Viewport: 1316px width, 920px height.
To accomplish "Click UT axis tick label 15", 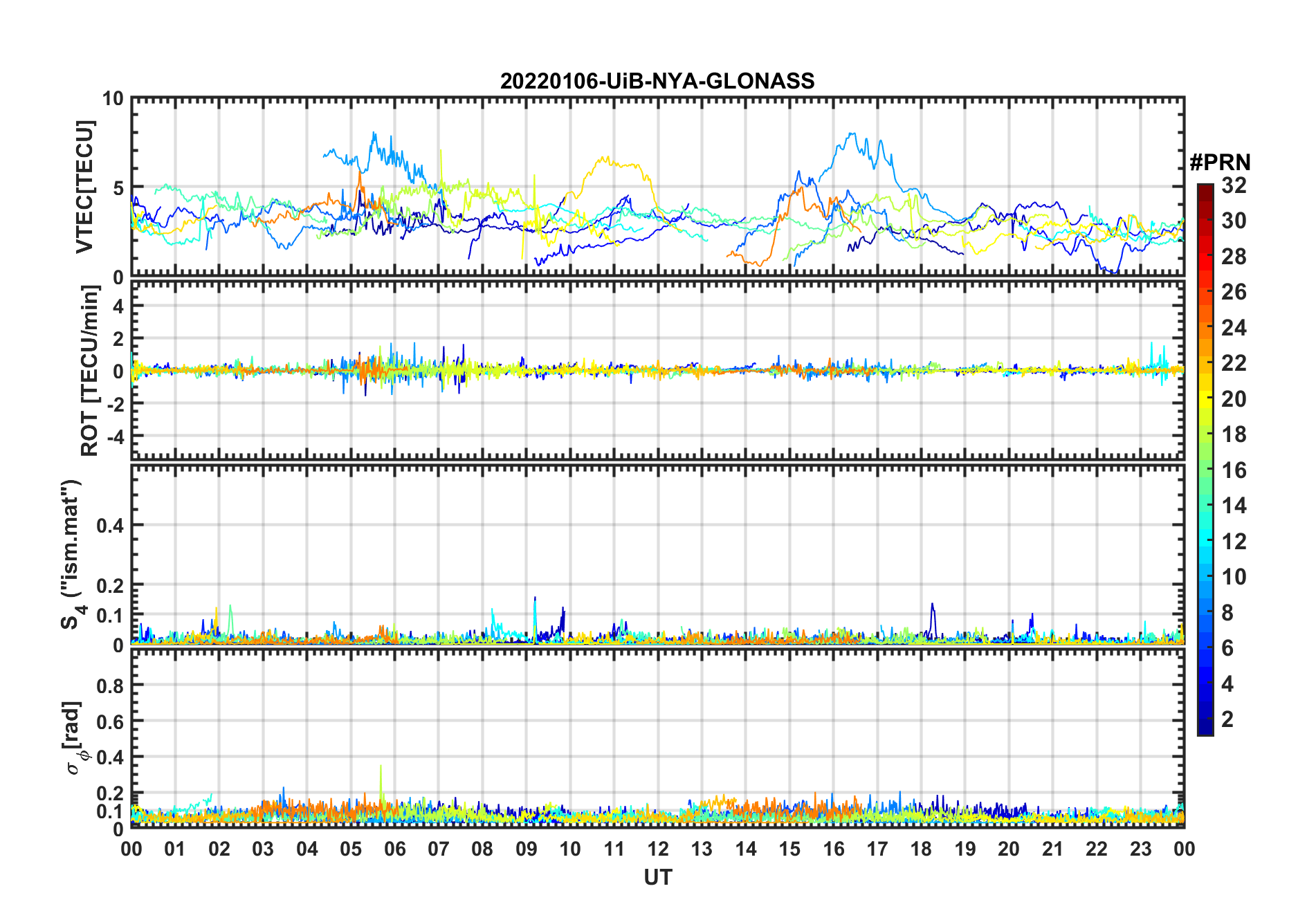I will [x=789, y=849].
